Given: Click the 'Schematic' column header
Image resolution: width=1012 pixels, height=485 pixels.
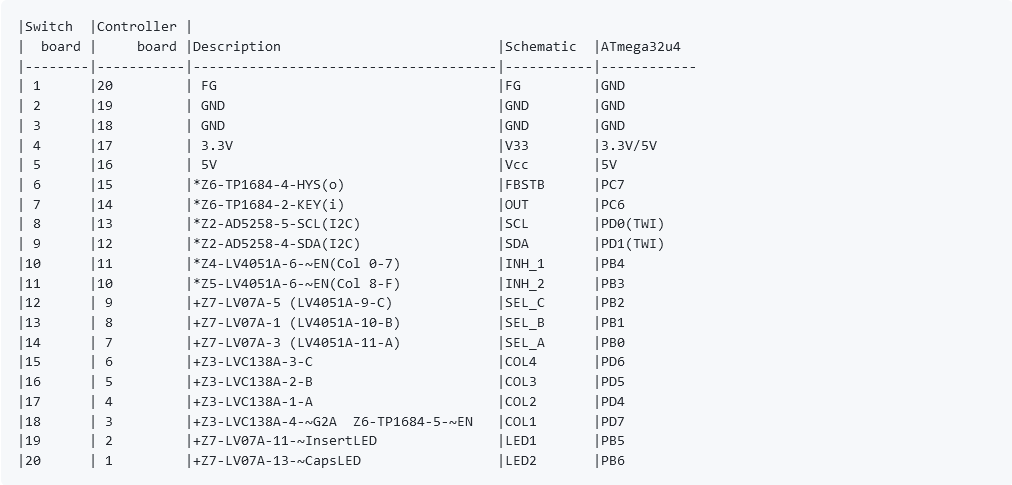Looking at the screenshot, I should [x=541, y=46].
